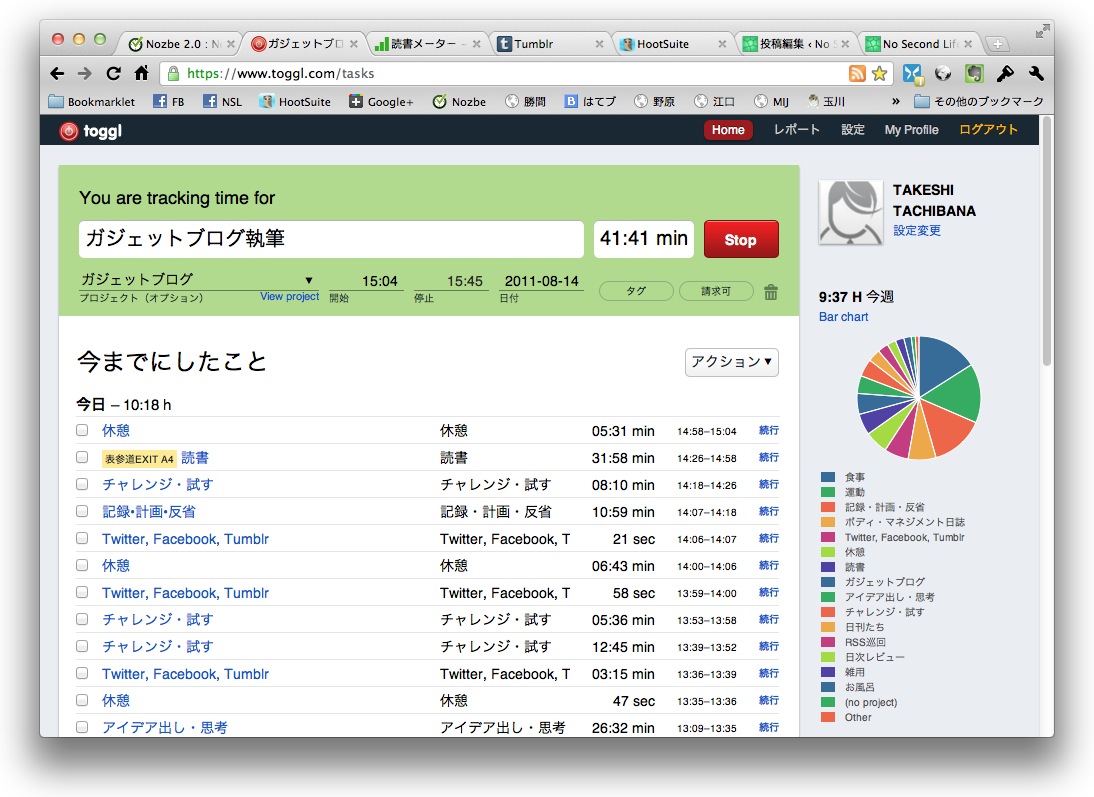Click the Bar chart link
1094x797 pixels.
click(x=843, y=317)
